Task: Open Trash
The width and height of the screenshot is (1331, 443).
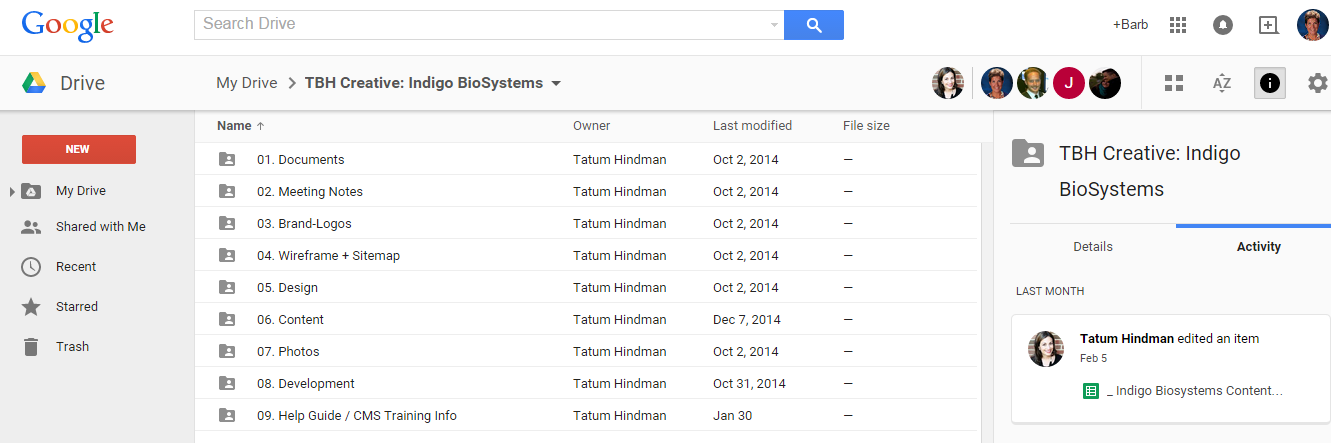Action: pos(72,347)
